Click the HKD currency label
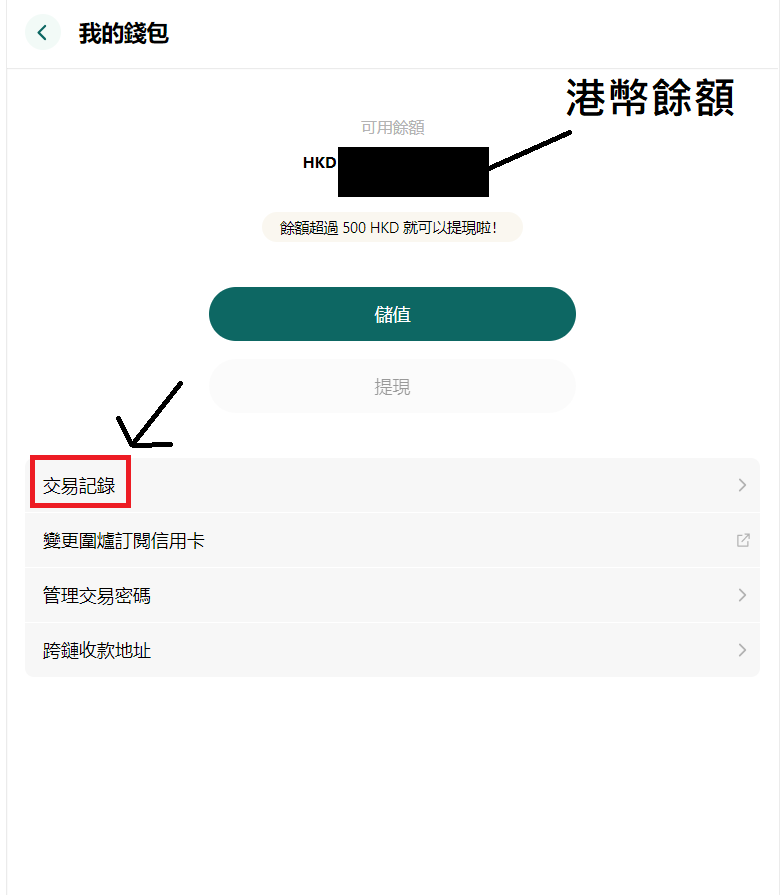Image resolution: width=781 pixels, height=895 pixels. point(319,163)
